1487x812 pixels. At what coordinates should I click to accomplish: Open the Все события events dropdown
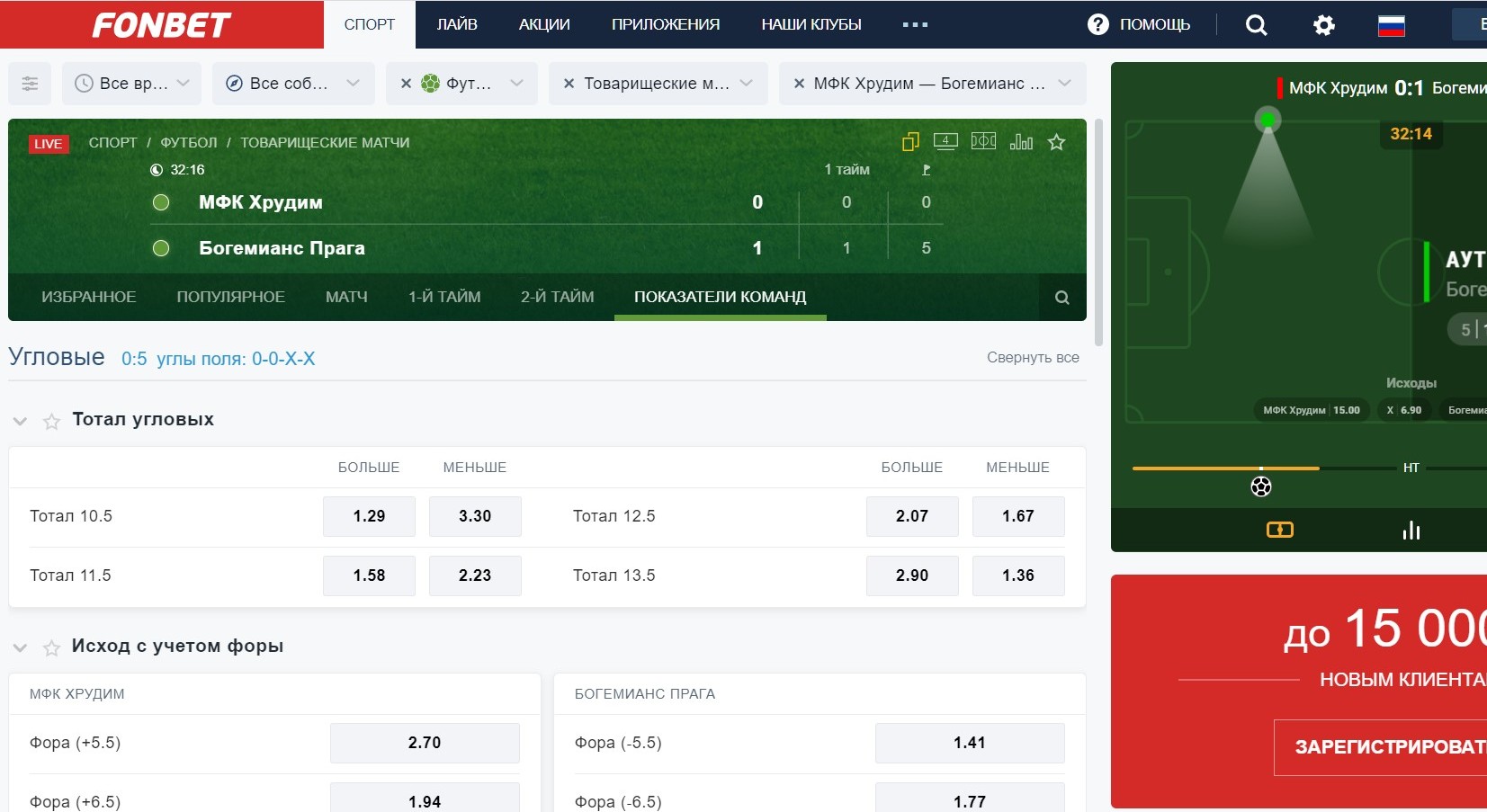point(293,84)
